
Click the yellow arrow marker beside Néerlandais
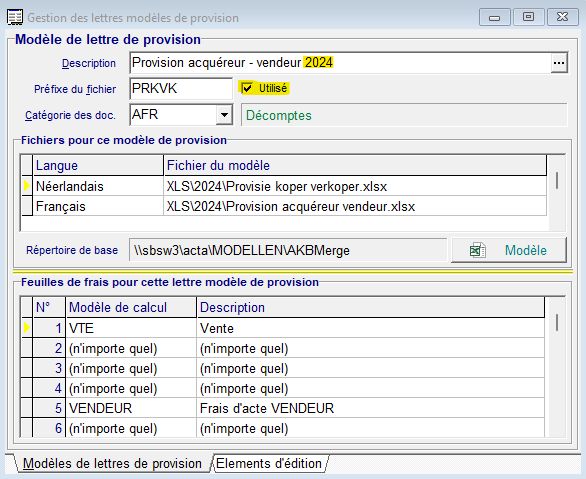coord(27,186)
